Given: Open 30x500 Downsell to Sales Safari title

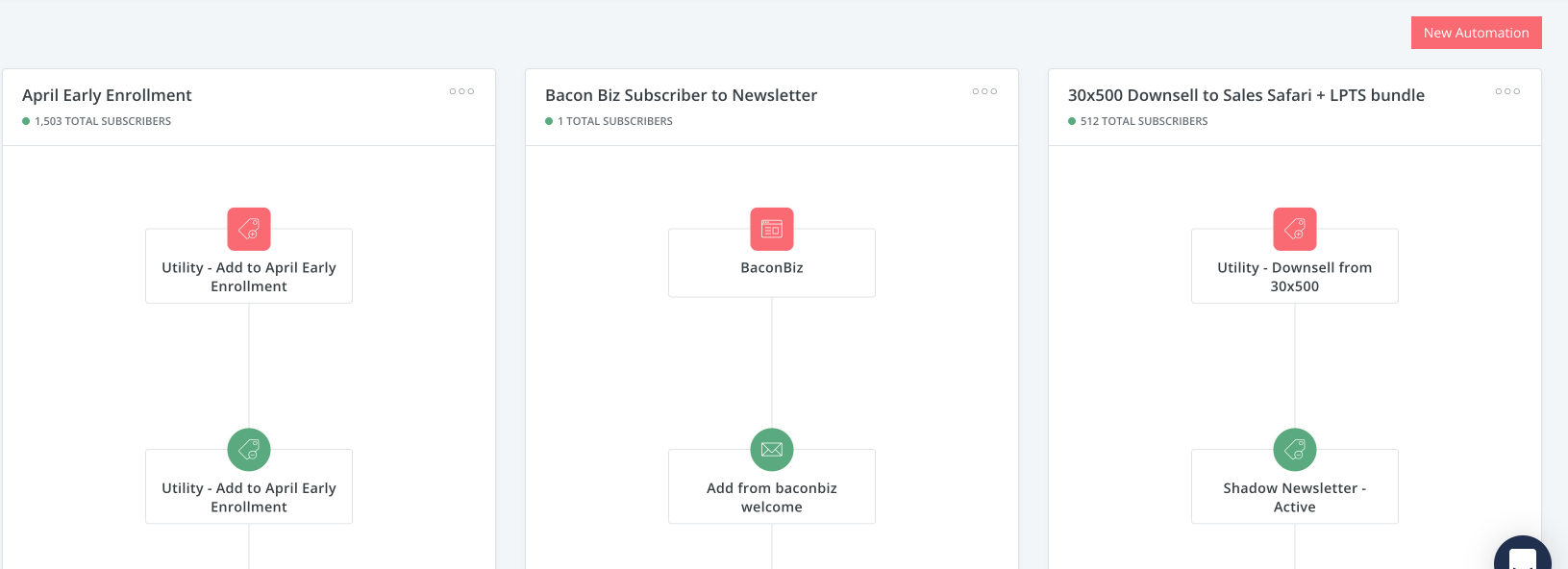Looking at the screenshot, I should click(x=1246, y=95).
